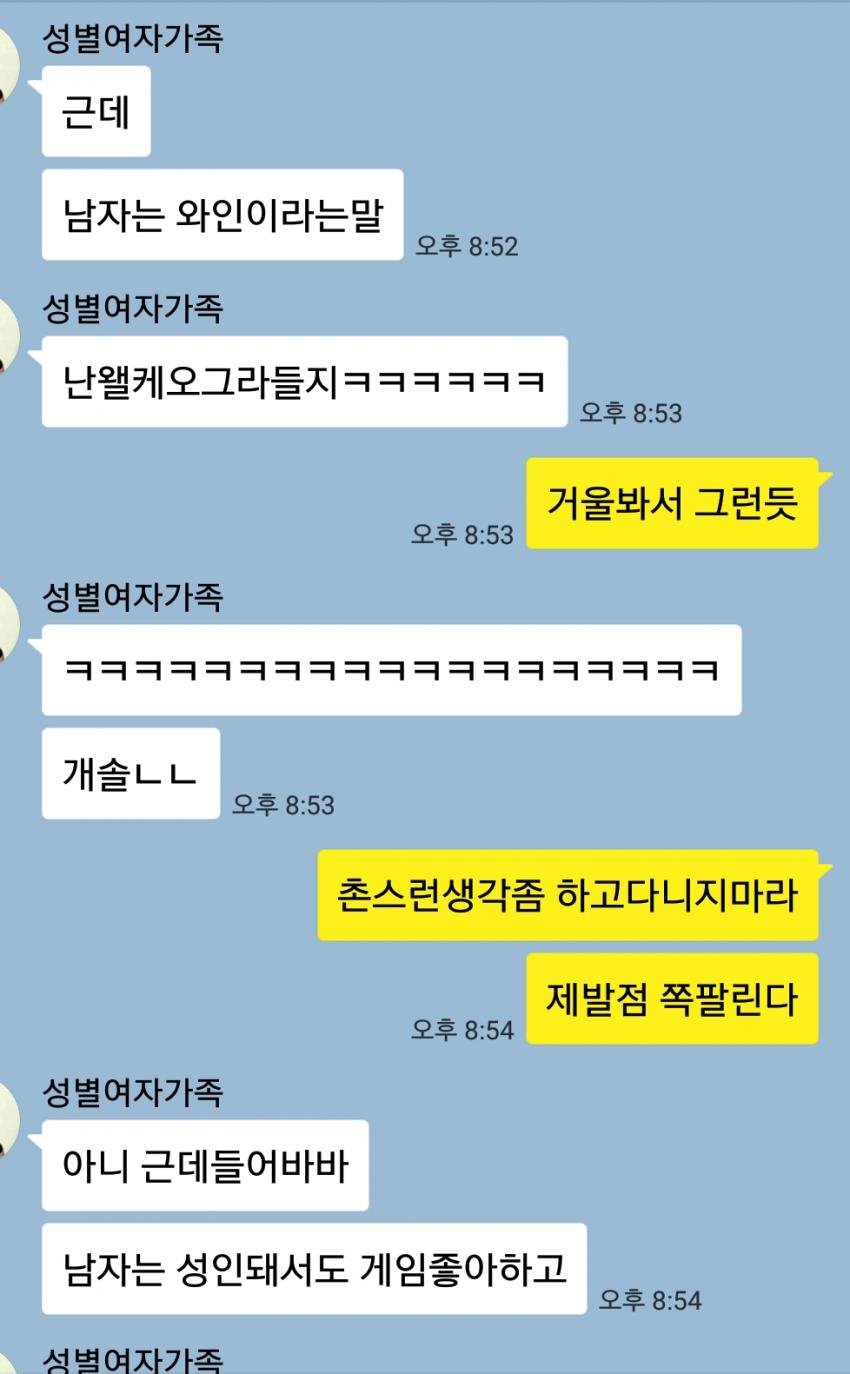
Task: Select the '남자는 와인이라는말' message bubble
Action: 223,215
